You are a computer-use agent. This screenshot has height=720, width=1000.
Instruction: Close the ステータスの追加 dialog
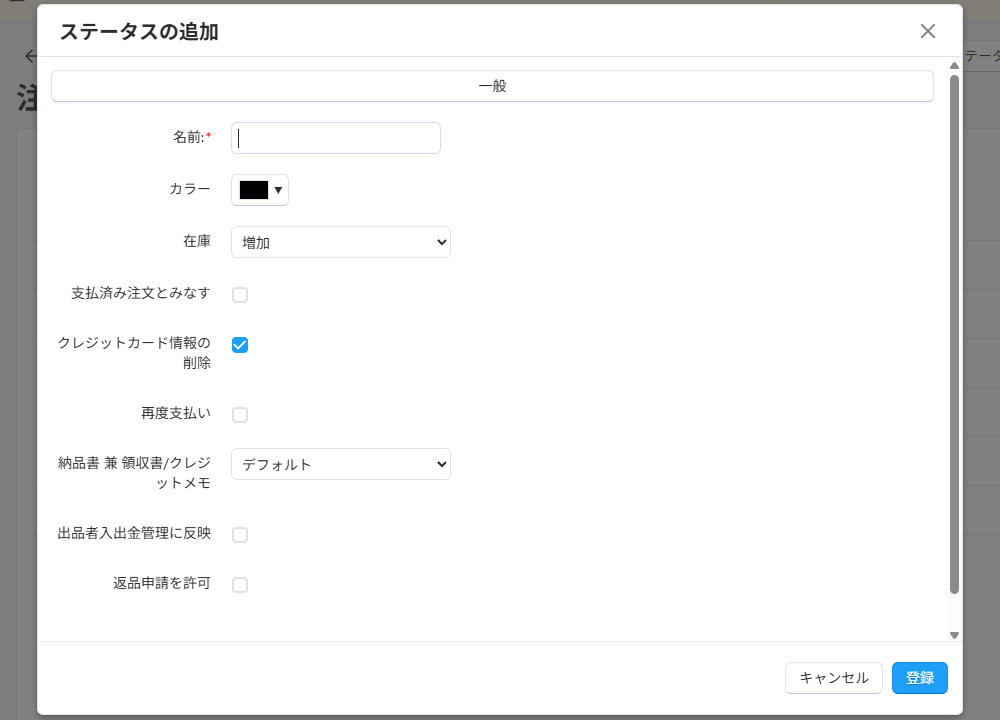(x=927, y=31)
